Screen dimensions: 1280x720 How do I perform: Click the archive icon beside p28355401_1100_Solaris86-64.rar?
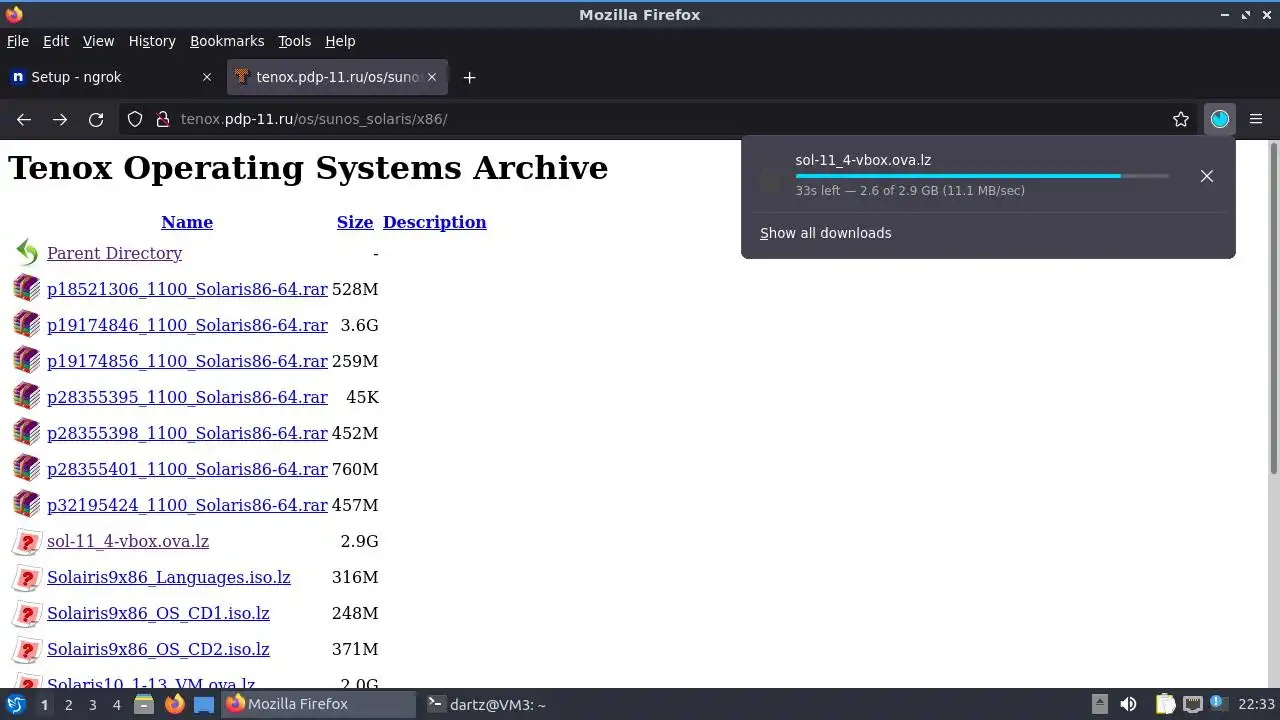(x=27, y=468)
